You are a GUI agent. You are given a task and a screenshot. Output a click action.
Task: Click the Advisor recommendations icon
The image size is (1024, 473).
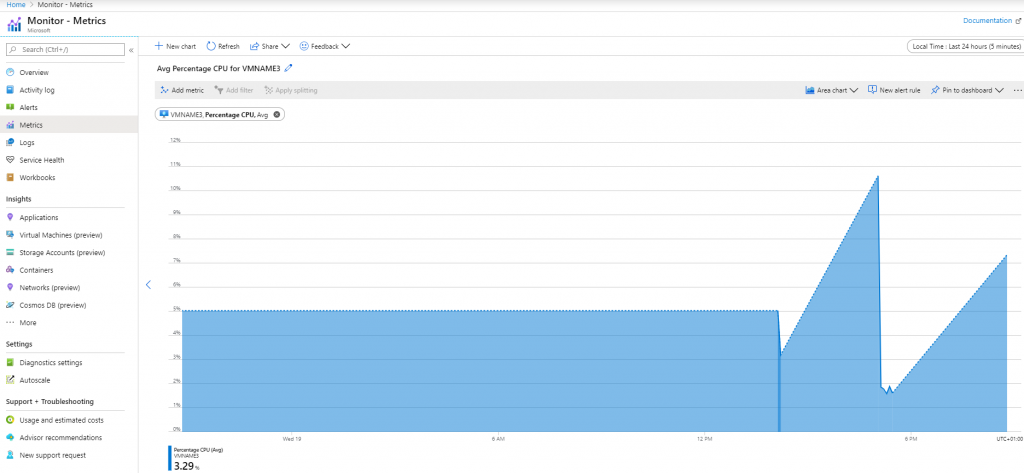(x=10, y=438)
